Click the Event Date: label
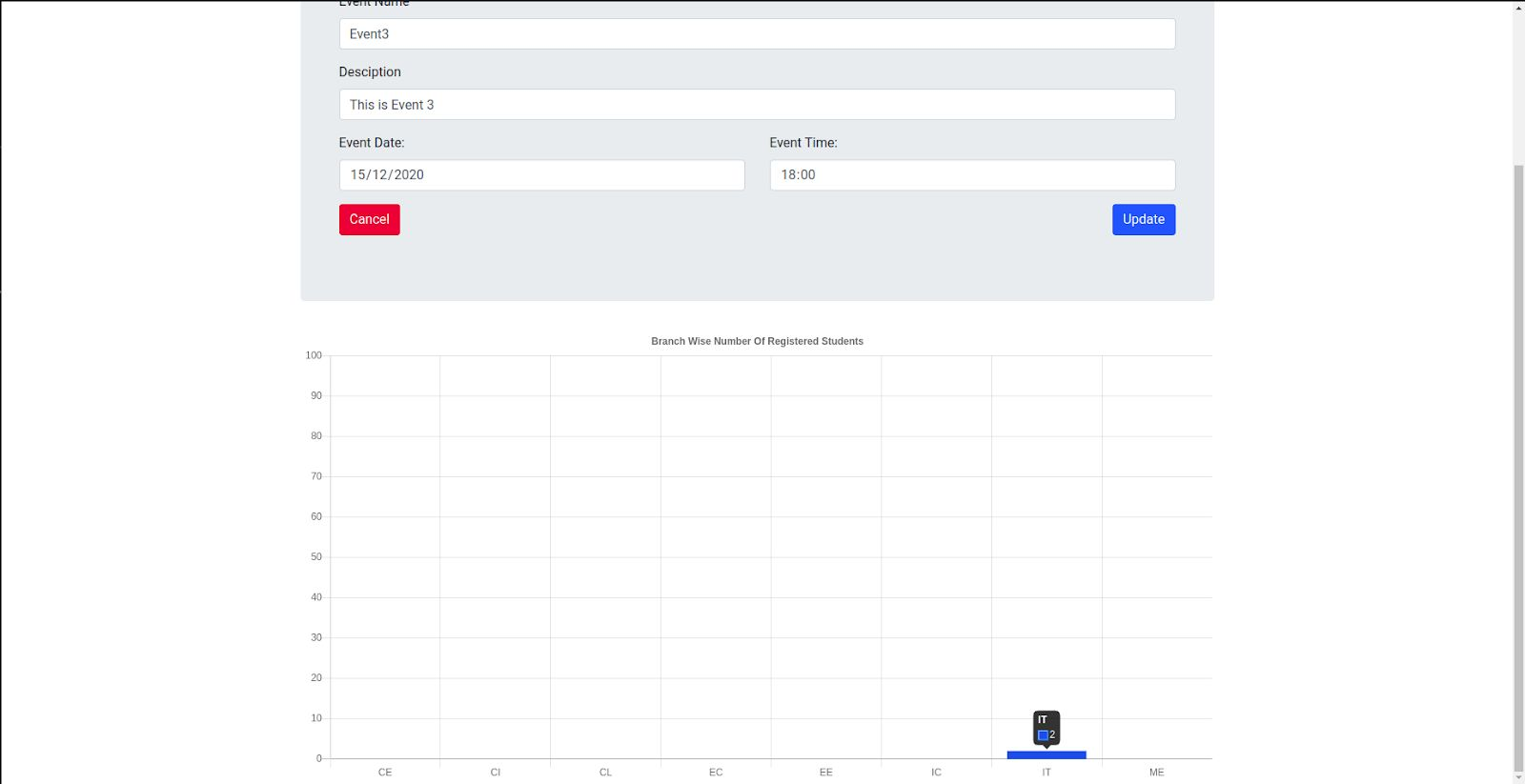1525x784 pixels. tap(372, 143)
